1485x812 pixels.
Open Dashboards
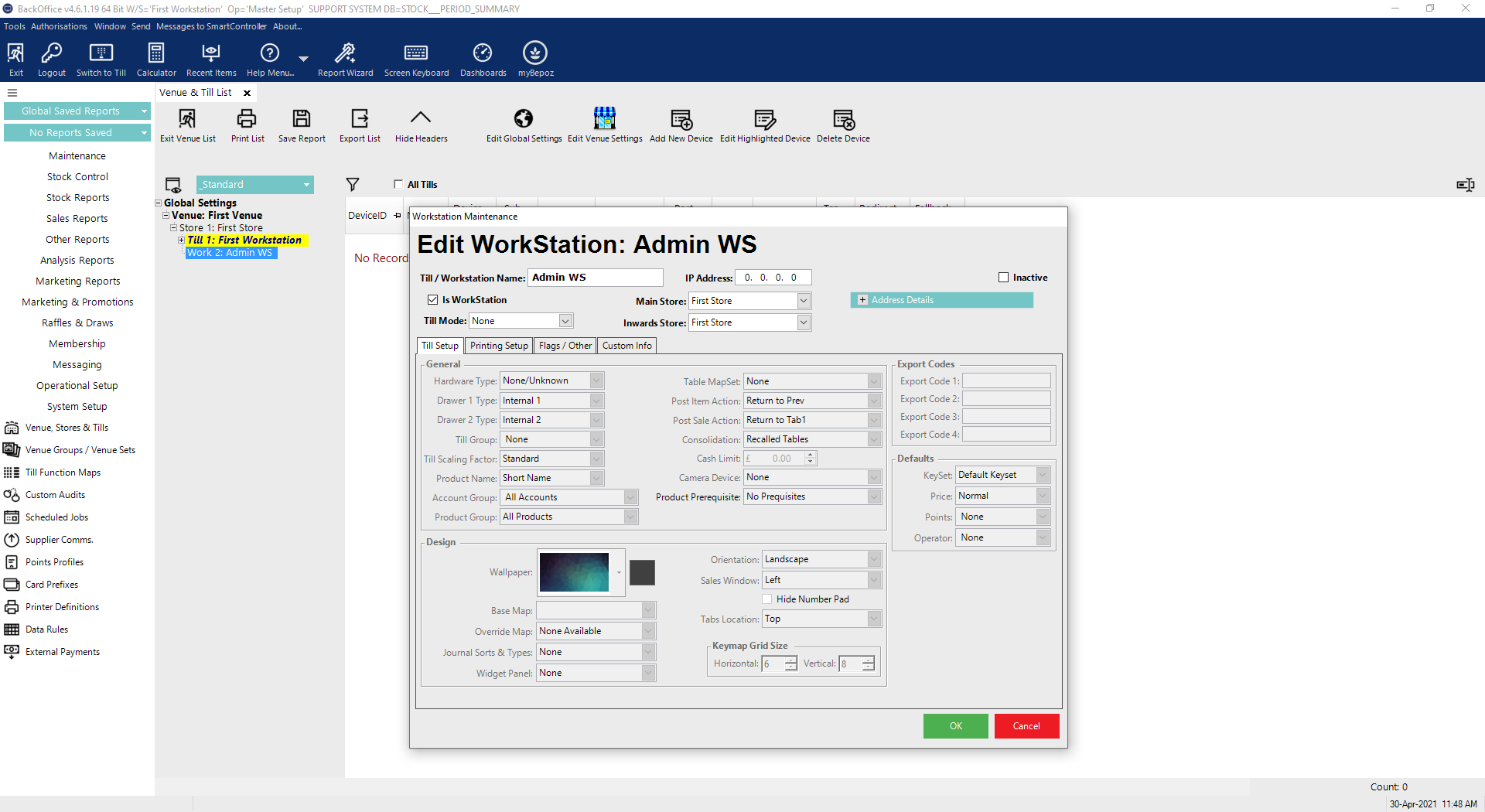[483, 57]
